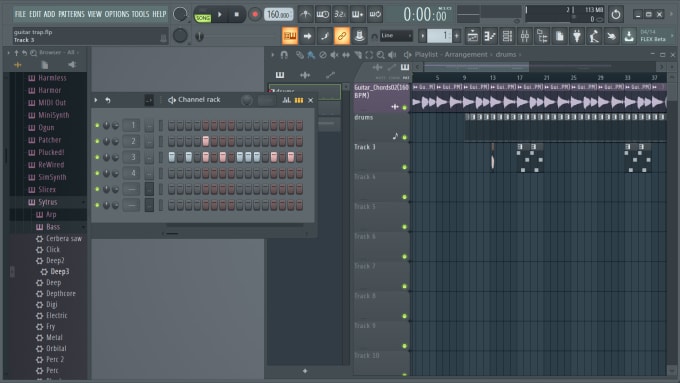
Task: Select previous pattern with the left arrow
Action: pos(422,36)
